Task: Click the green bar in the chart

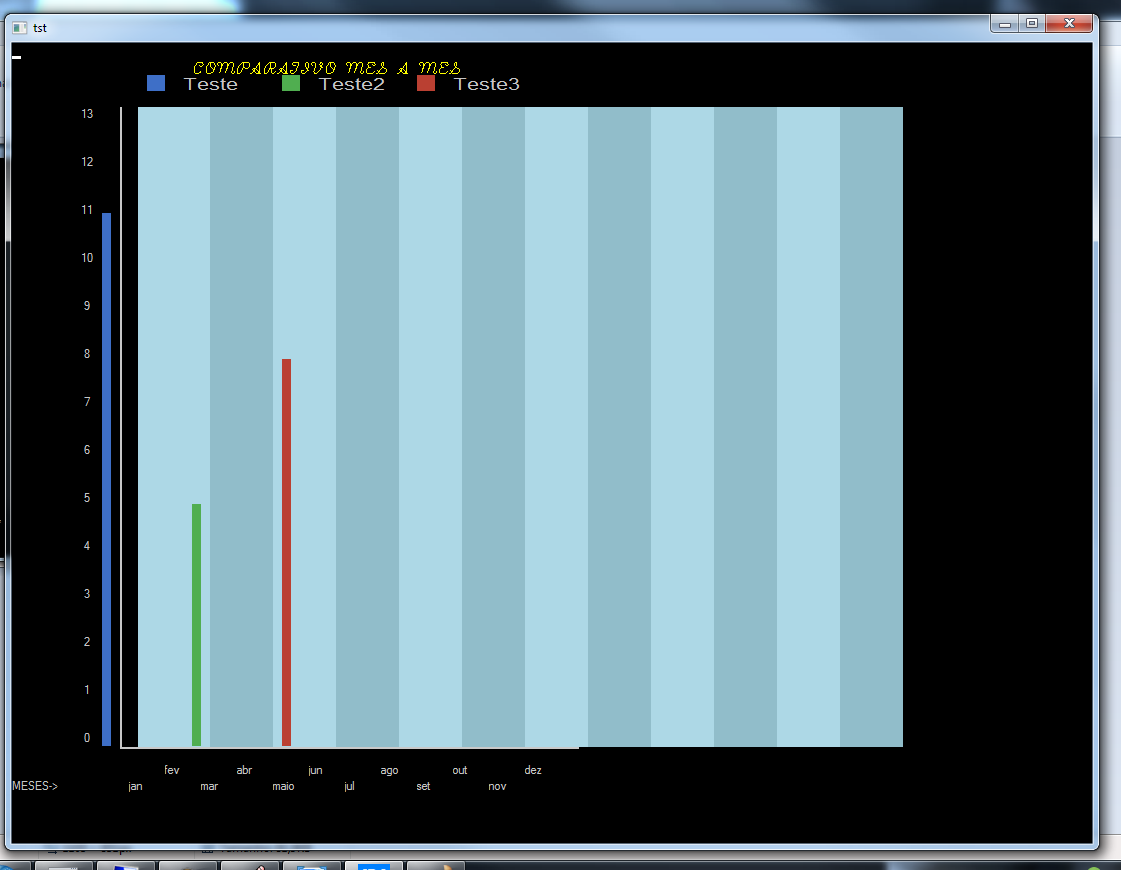Action: click(197, 625)
